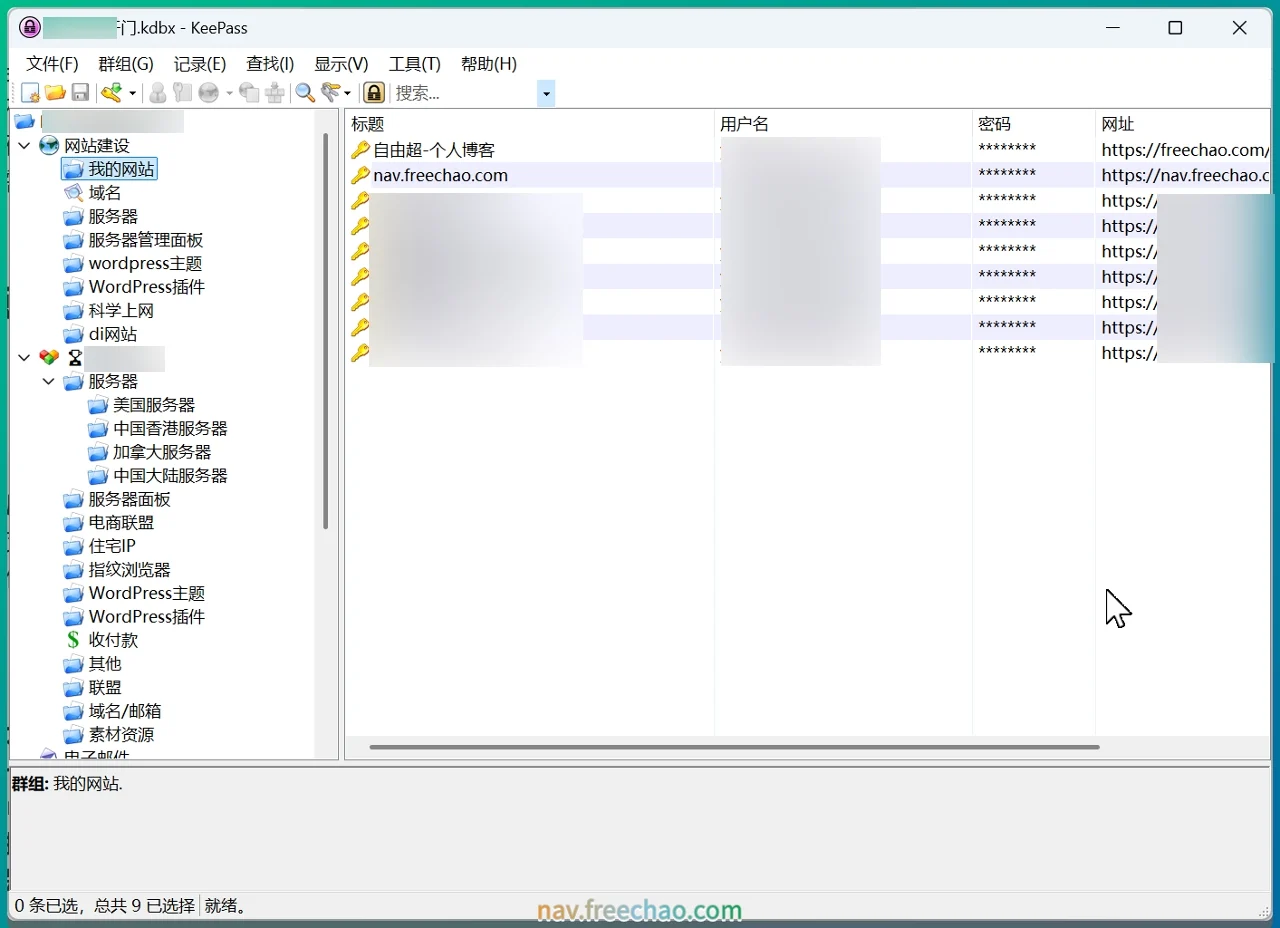
Task: Open the 记录(E) menu
Action: click(200, 64)
